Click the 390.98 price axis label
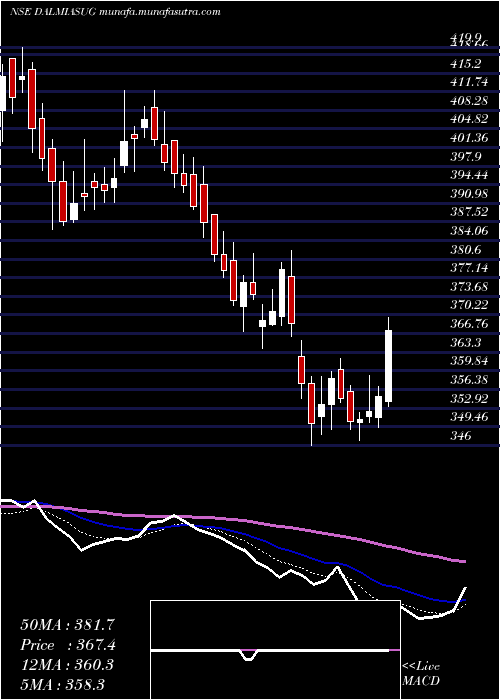The width and height of the screenshot is (500, 700). tap(469, 194)
